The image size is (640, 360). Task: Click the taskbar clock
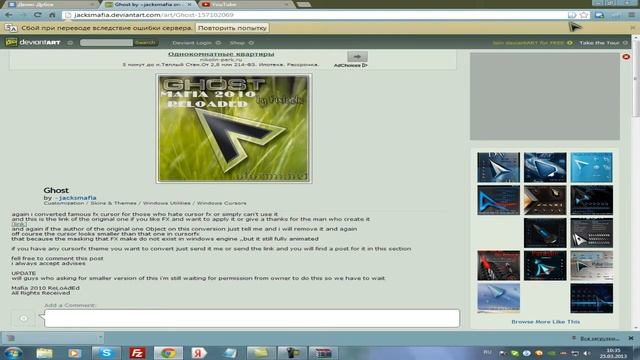tap(613, 353)
